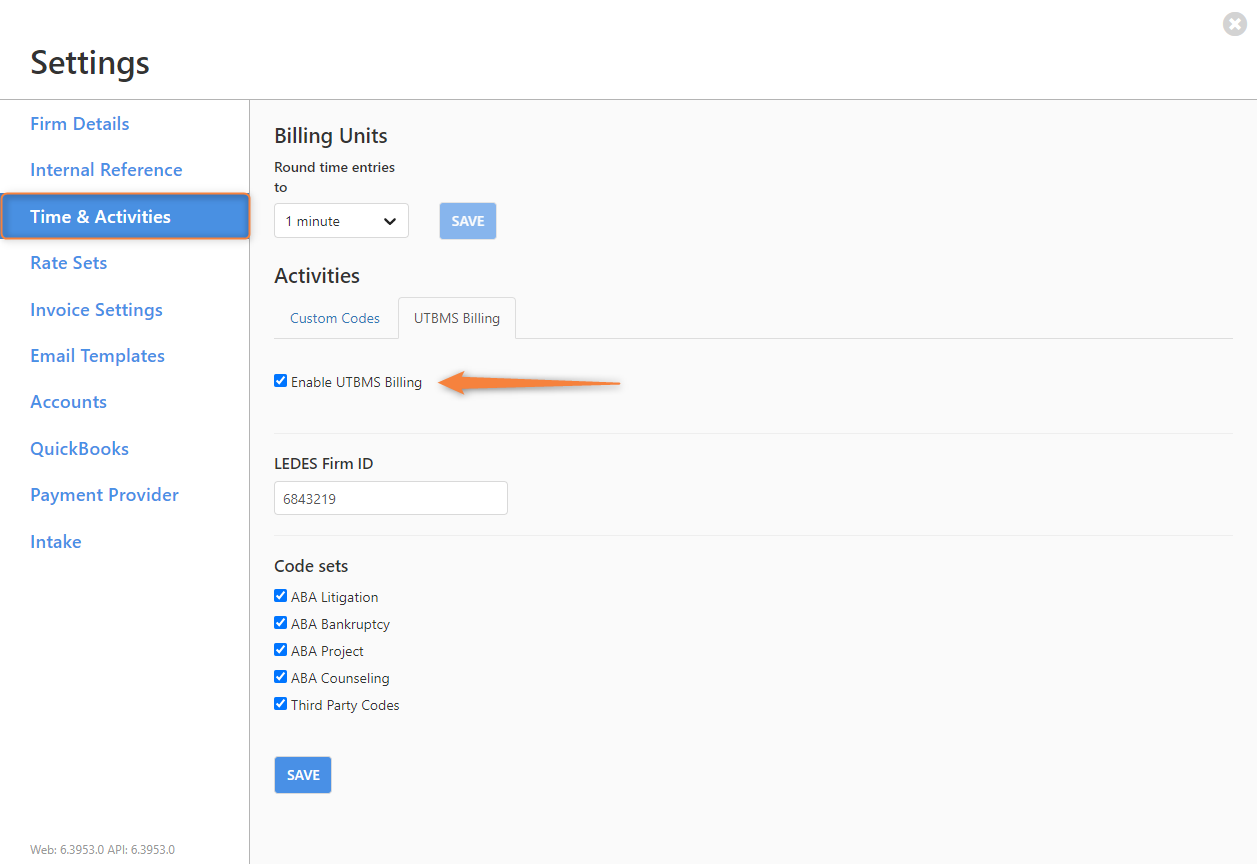
Task: Open the round time entries dropdown
Action: pos(341,220)
